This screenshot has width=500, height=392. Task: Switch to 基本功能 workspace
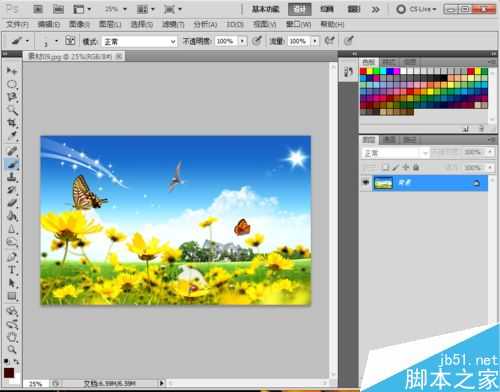[265, 9]
